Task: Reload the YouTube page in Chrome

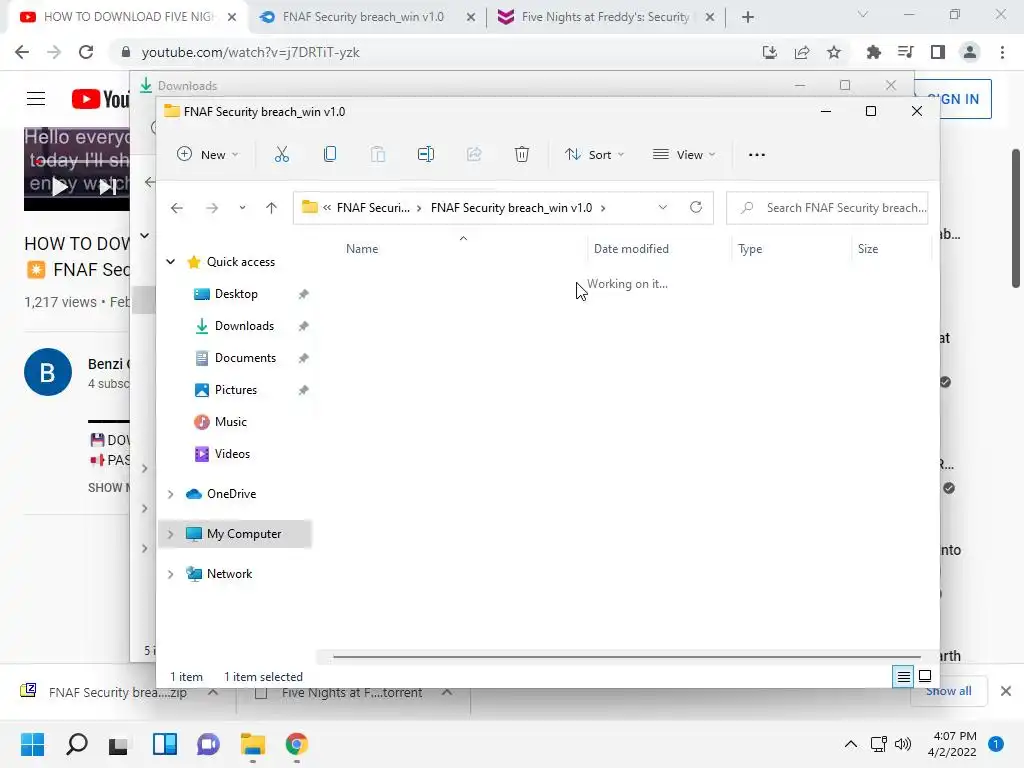Action: point(86,52)
